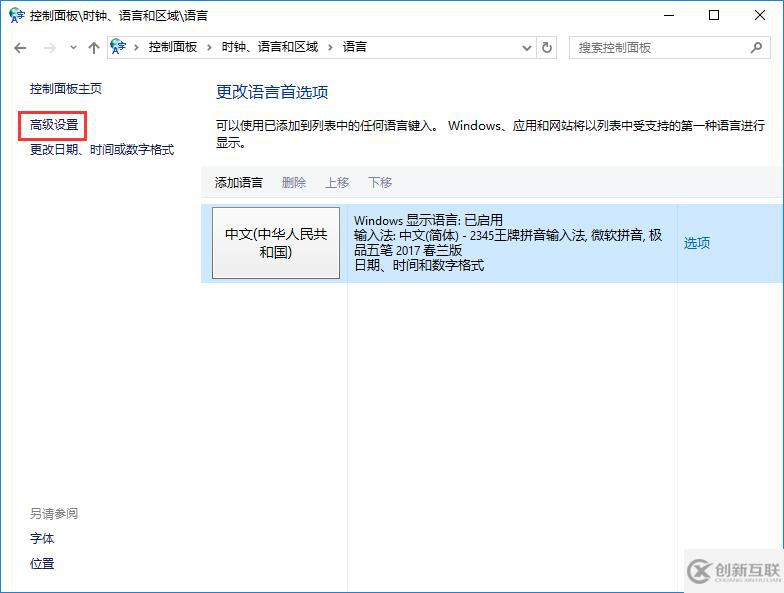Expand the address bar history dropdown
This screenshot has width=784, height=593.
527,47
